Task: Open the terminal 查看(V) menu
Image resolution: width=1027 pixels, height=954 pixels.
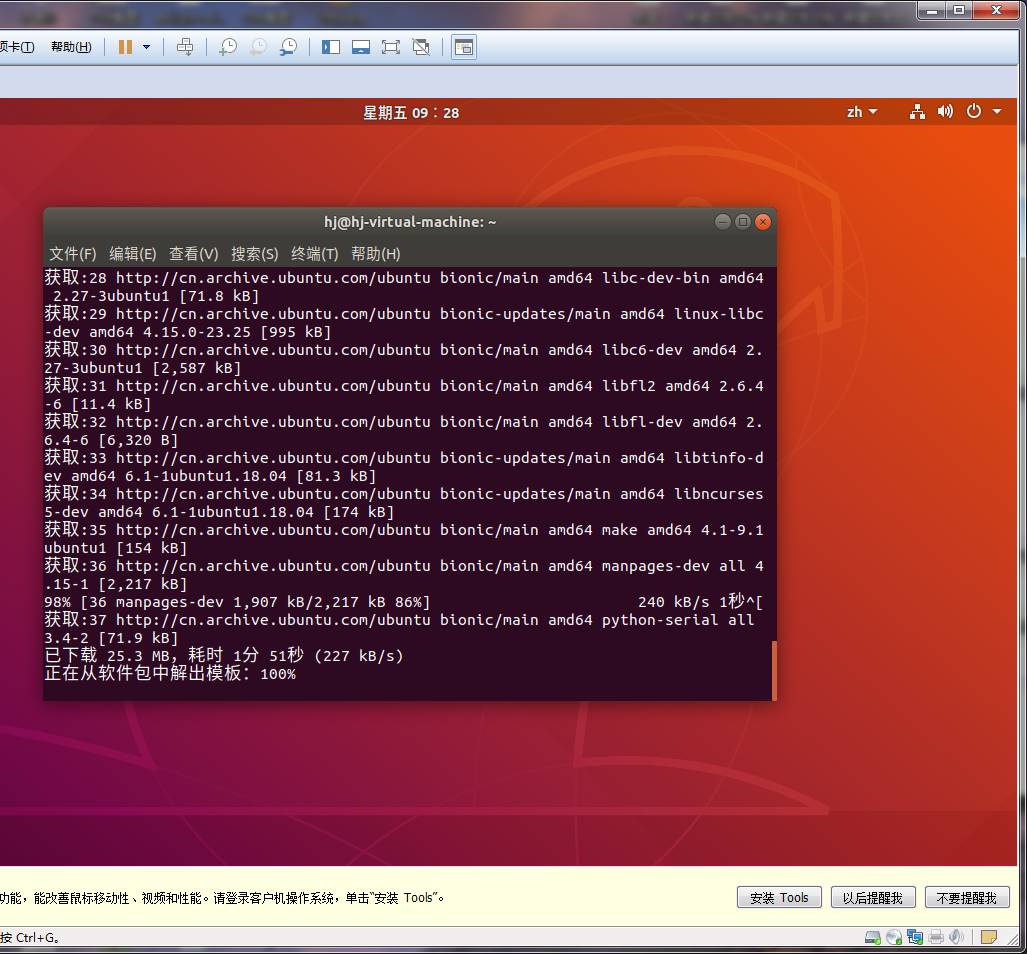Action: coord(193,254)
